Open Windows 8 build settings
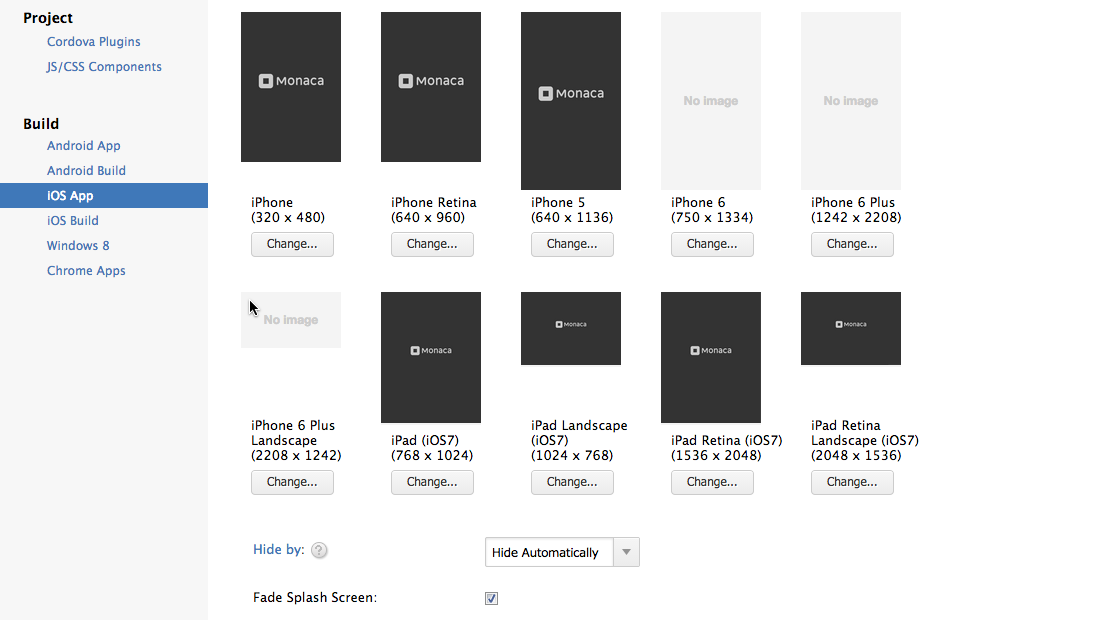Image resolution: width=1097 pixels, height=620 pixels. (x=78, y=246)
